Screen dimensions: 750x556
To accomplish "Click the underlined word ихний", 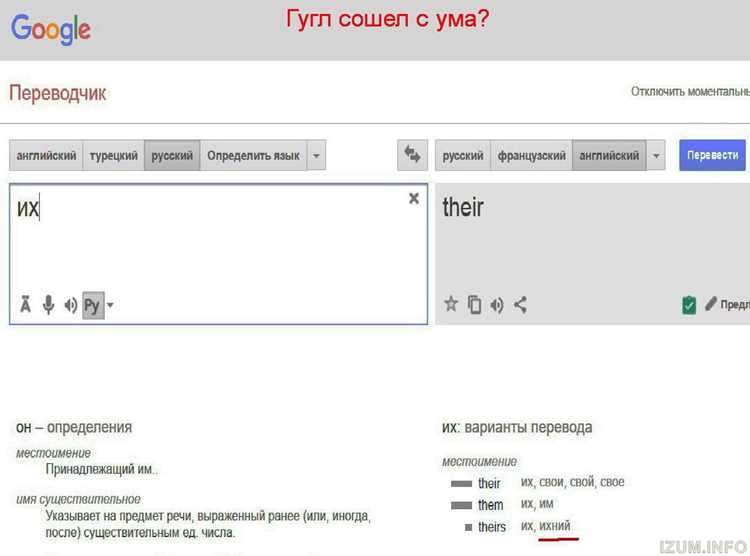I will coord(555,525).
